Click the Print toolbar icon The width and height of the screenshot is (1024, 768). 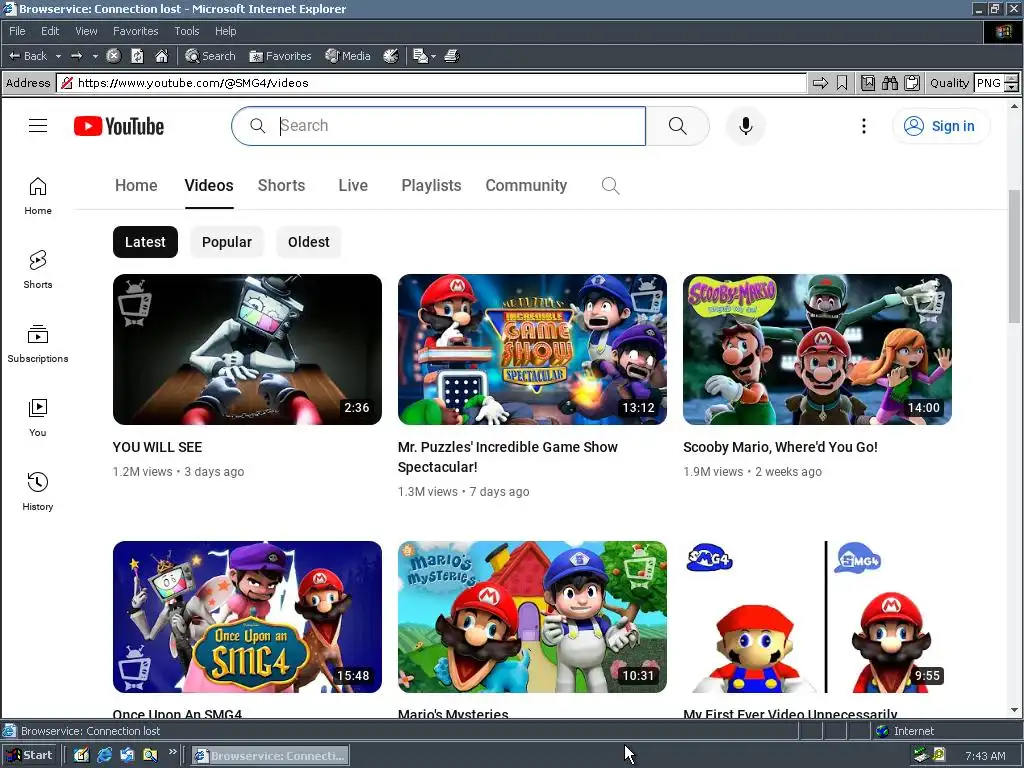coord(452,56)
